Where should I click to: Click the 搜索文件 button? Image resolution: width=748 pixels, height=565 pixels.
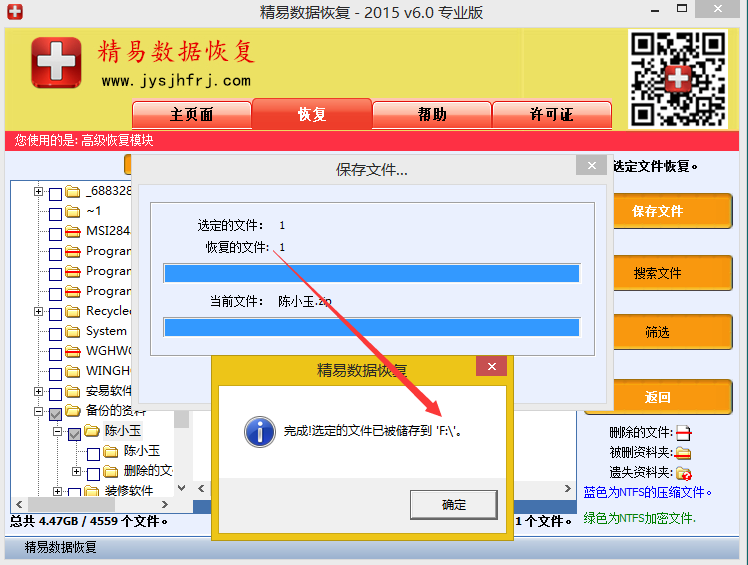(673, 273)
